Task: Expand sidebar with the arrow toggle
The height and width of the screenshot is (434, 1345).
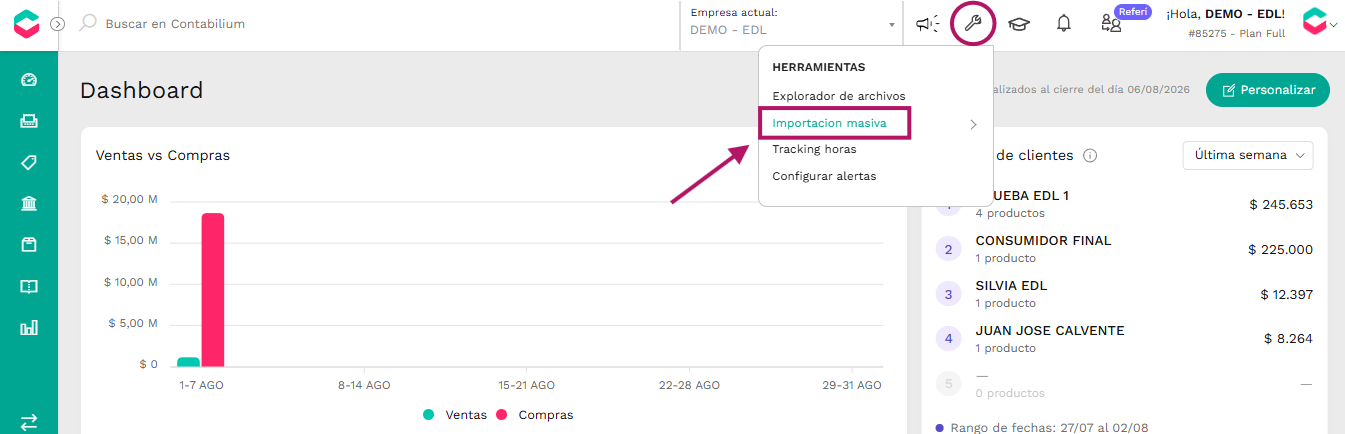Action: pyautogui.click(x=58, y=24)
